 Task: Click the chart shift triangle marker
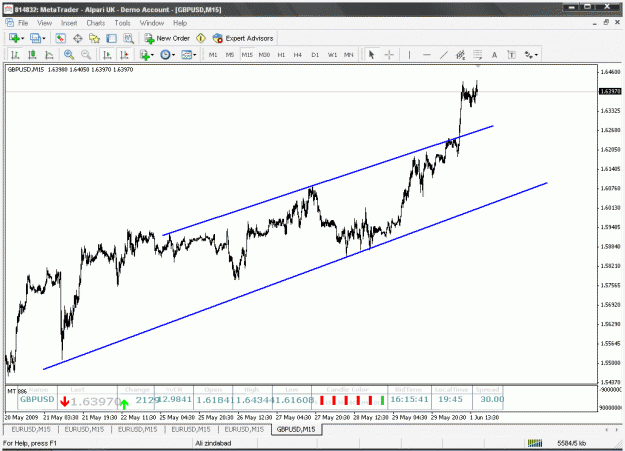(478, 66)
